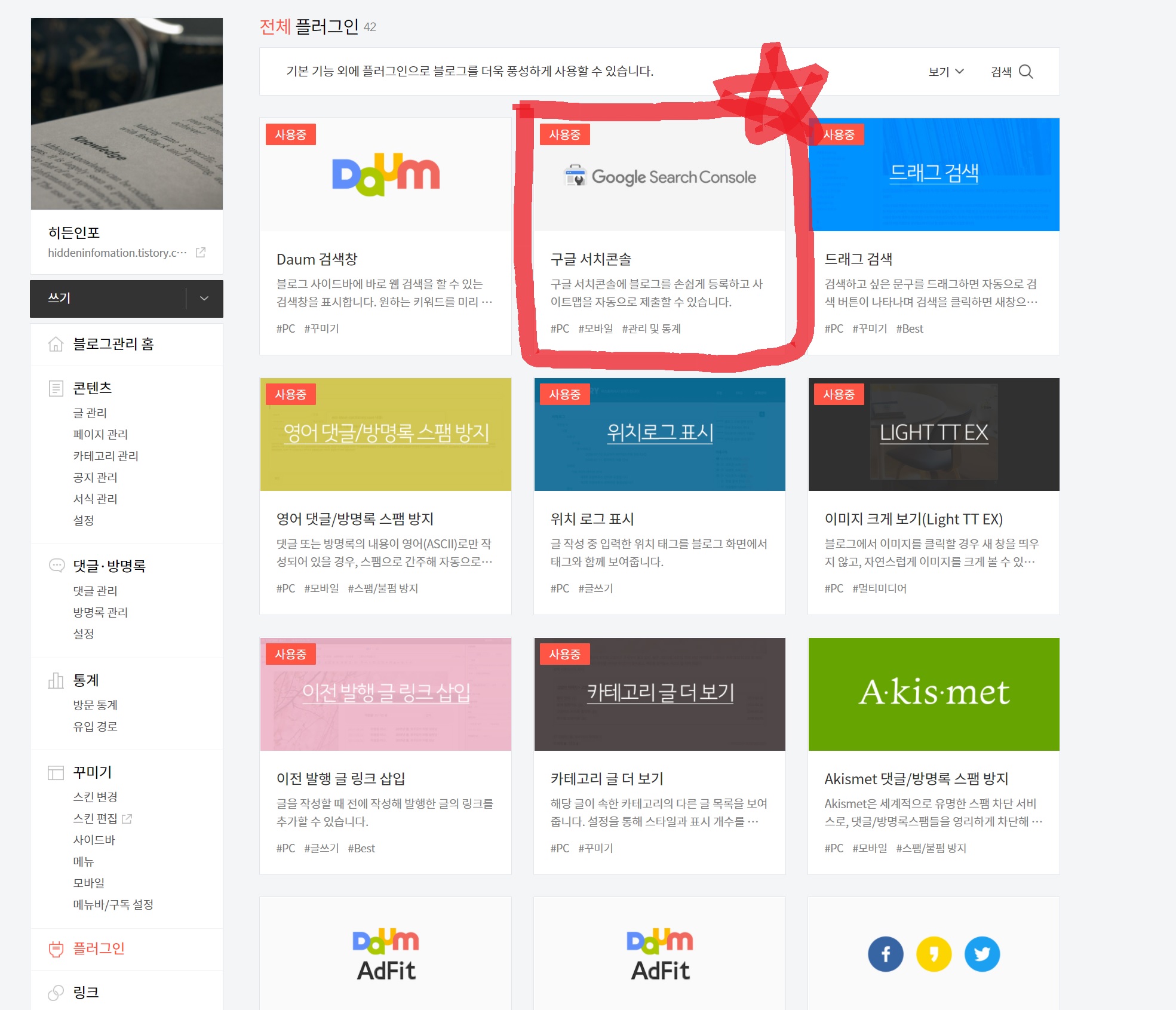The width and height of the screenshot is (1176, 1010).
Task: Click the 꾸미기 layout icon
Action: [56, 772]
